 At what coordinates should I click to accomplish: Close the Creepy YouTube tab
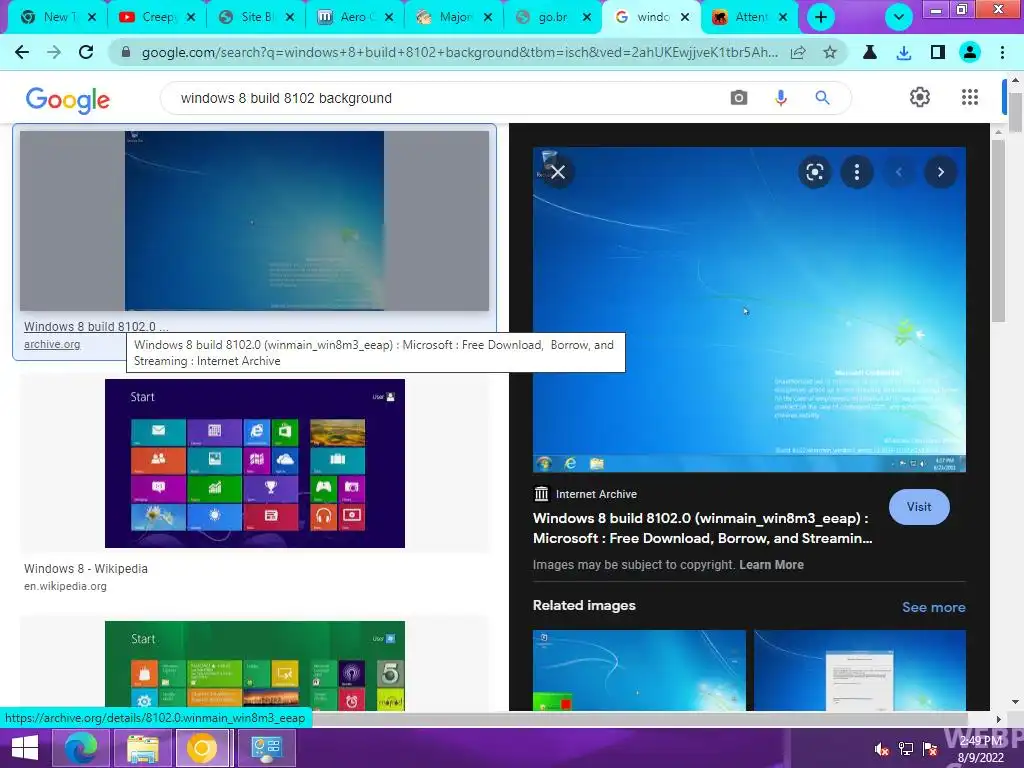[191, 17]
